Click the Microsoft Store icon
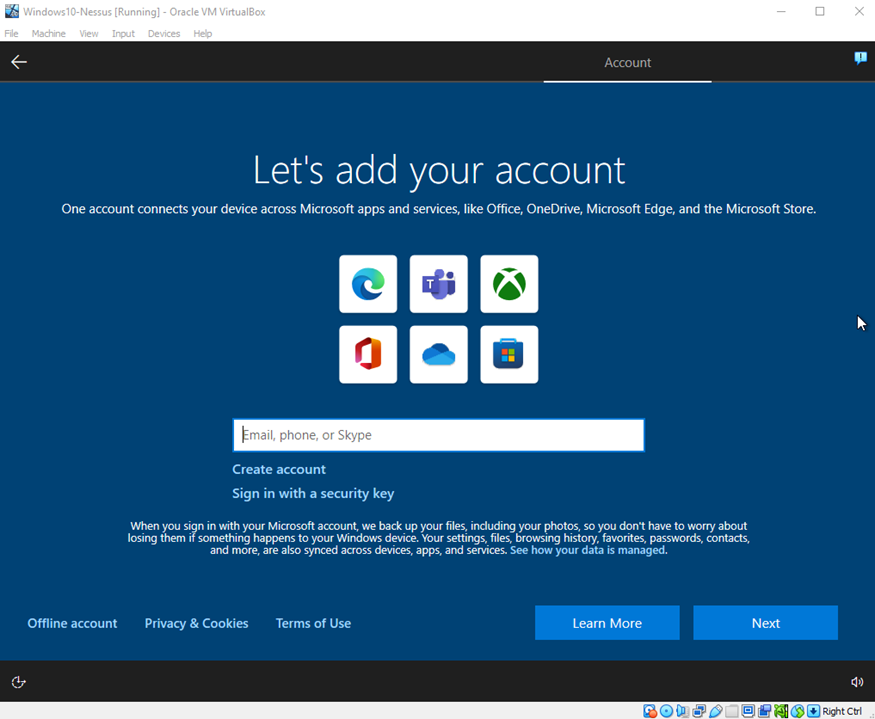 (509, 354)
